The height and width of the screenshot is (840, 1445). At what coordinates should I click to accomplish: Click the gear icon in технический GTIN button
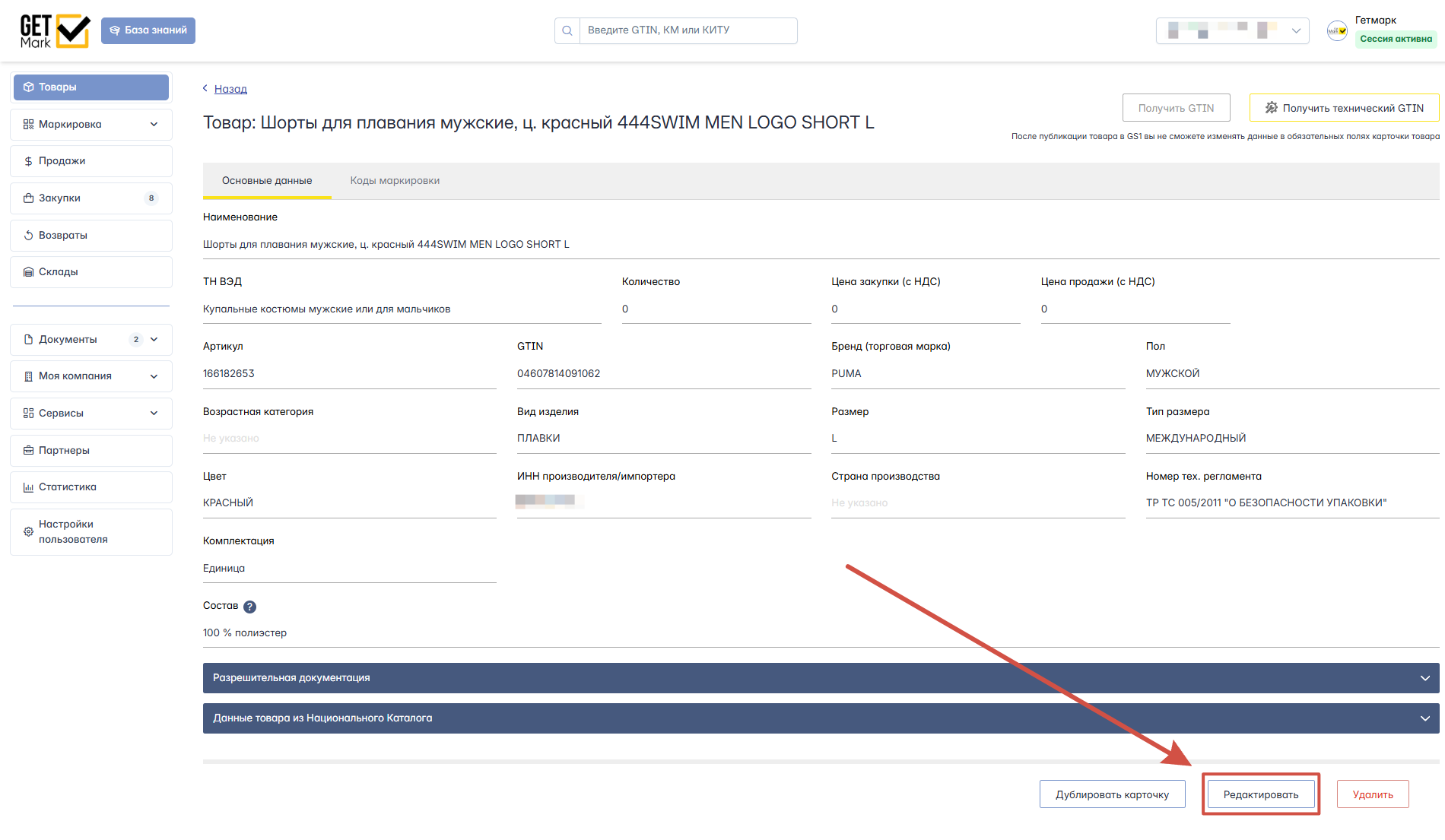(x=1271, y=108)
